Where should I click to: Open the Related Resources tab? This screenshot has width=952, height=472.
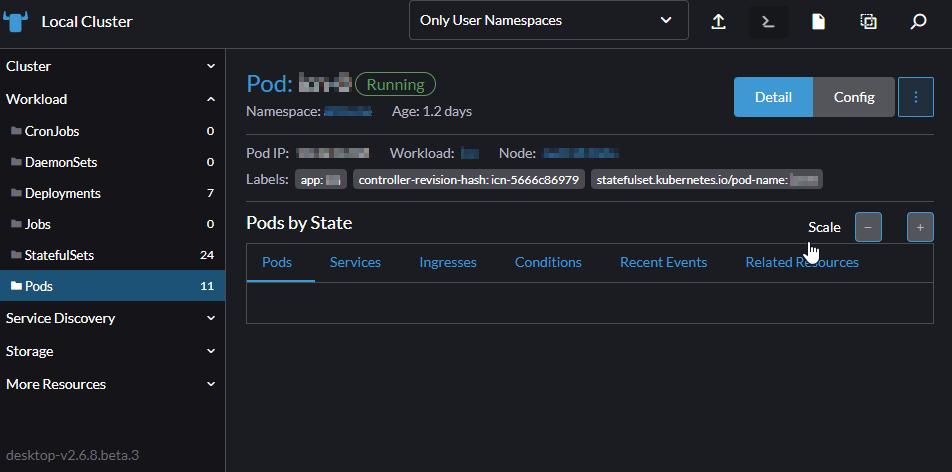pyautogui.click(x=802, y=262)
